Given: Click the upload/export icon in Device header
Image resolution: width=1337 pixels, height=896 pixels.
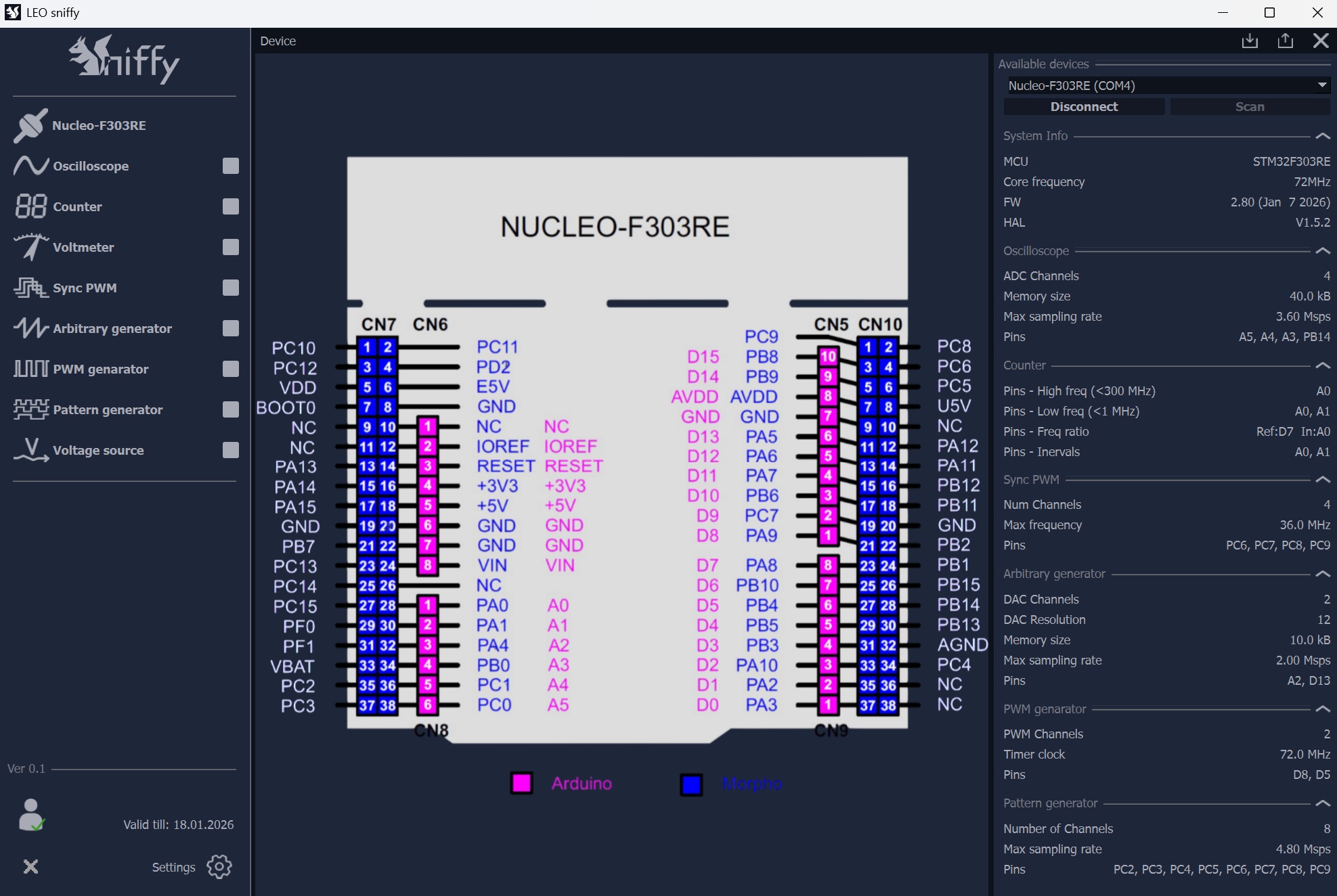Looking at the screenshot, I should [x=1285, y=41].
